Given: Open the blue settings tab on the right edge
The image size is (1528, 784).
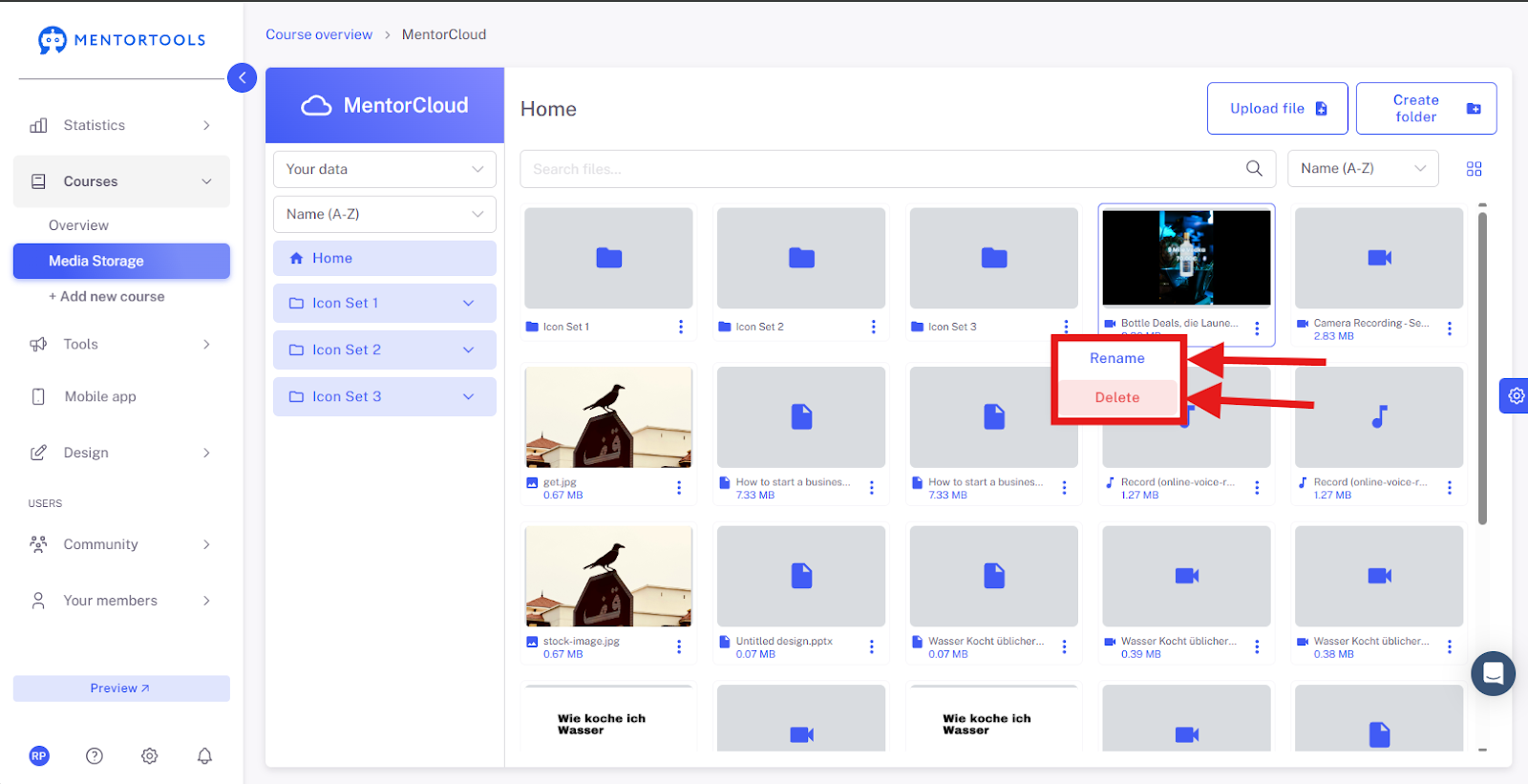Looking at the screenshot, I should [1515, 395].
